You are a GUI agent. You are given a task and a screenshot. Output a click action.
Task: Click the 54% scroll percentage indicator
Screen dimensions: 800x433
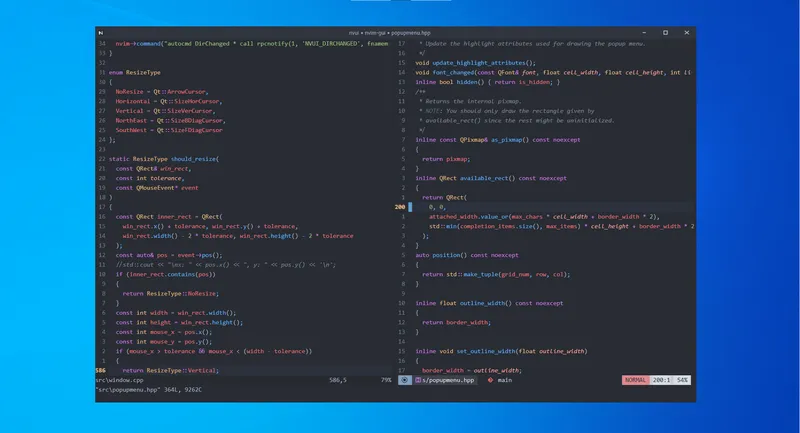(682, 380)
